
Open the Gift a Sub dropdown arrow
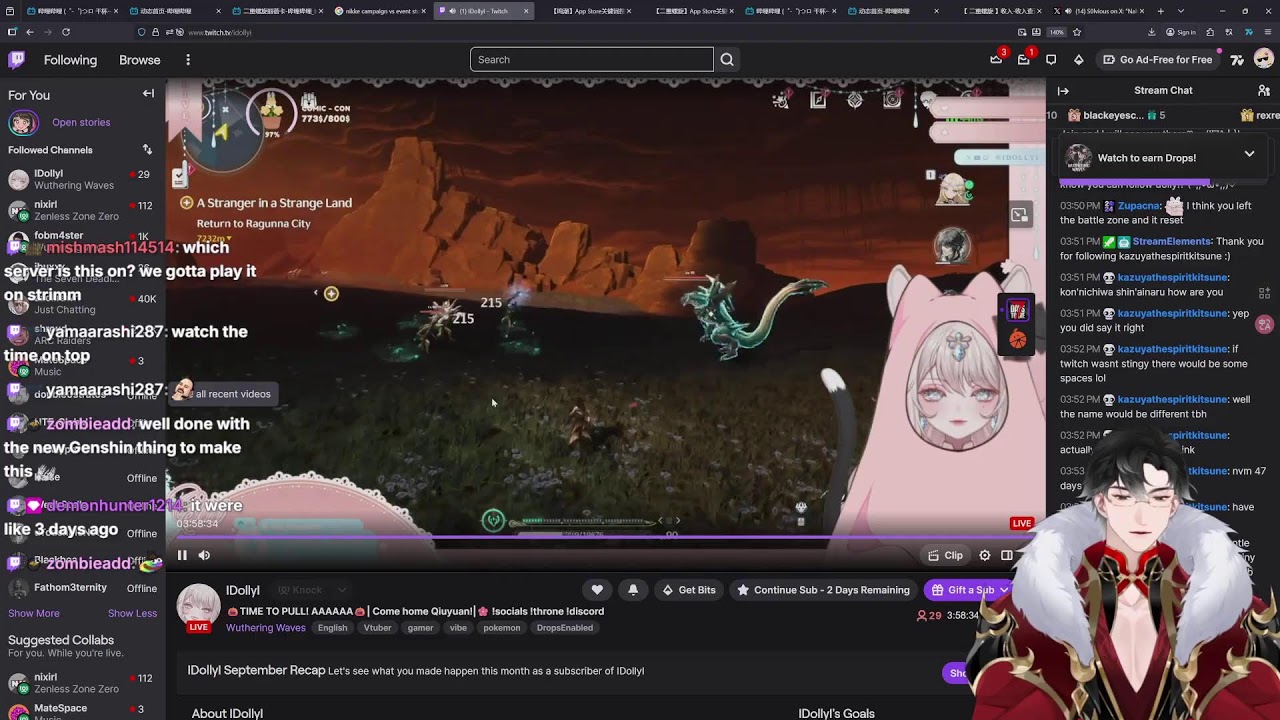click(1003, 590)
